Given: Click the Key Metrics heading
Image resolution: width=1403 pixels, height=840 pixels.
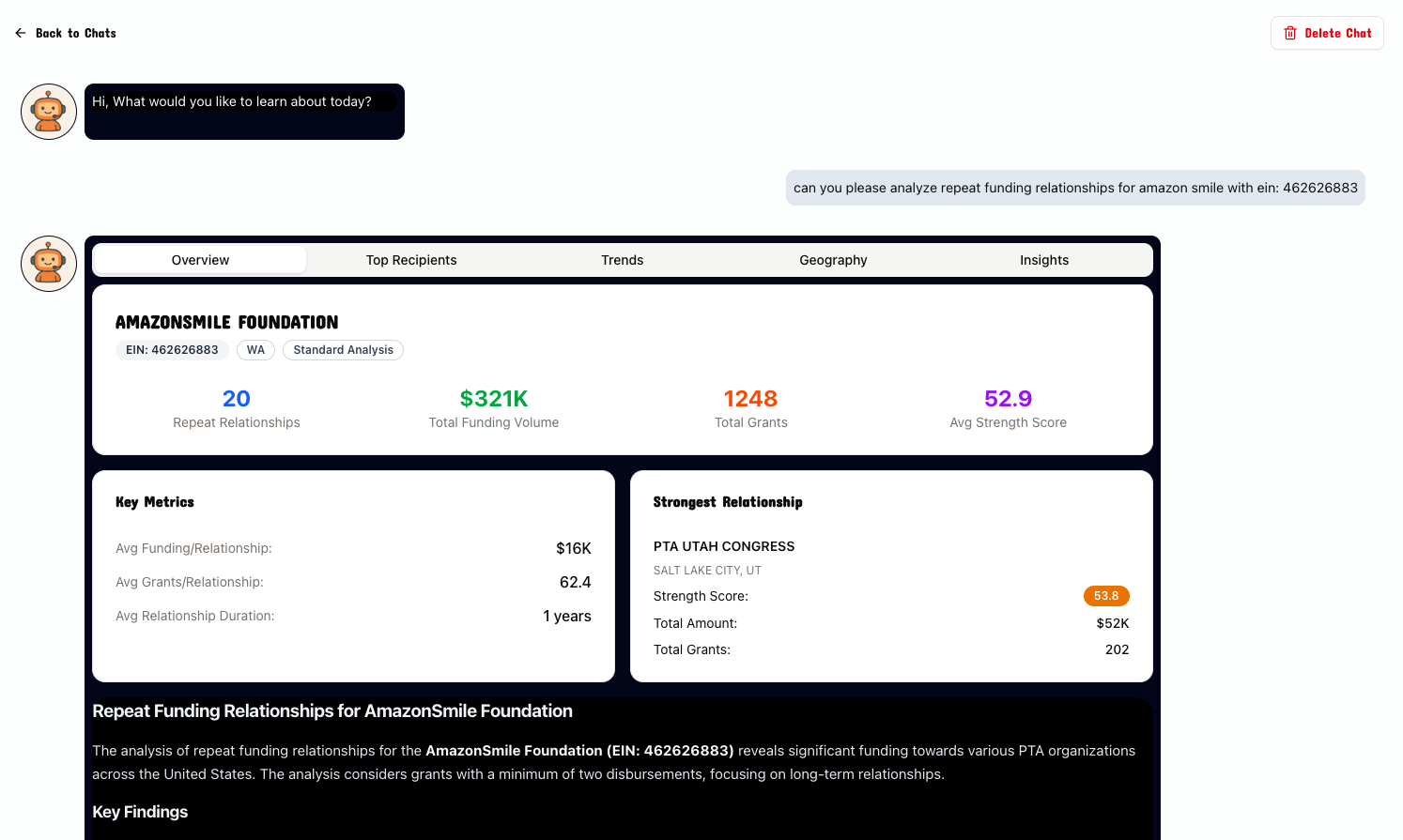Looking at the screenshot, I should coord(155,502).
